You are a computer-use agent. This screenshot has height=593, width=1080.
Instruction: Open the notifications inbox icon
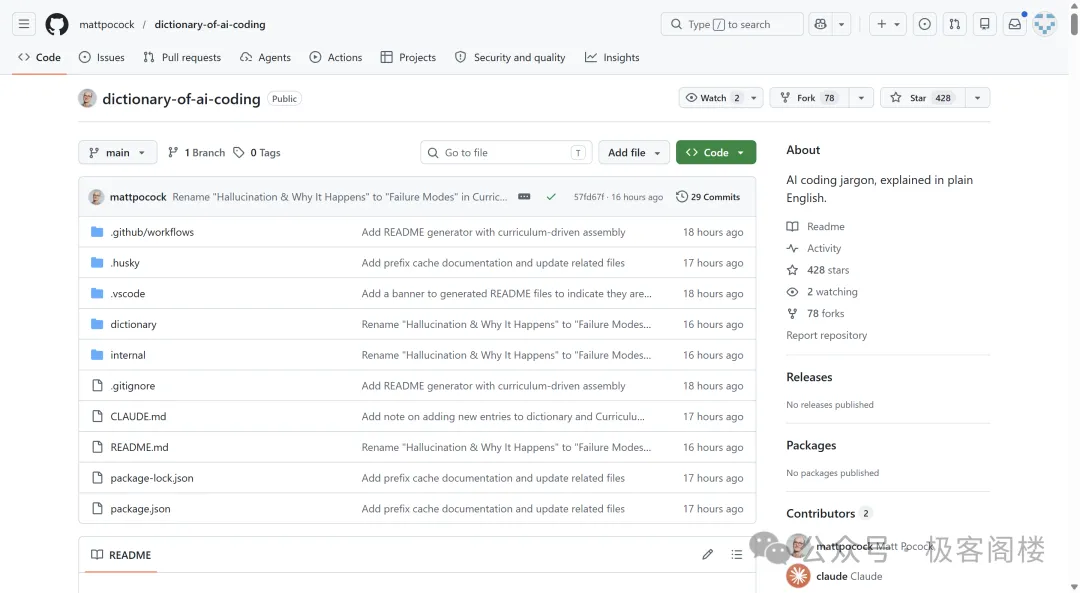pos(1015,24)
